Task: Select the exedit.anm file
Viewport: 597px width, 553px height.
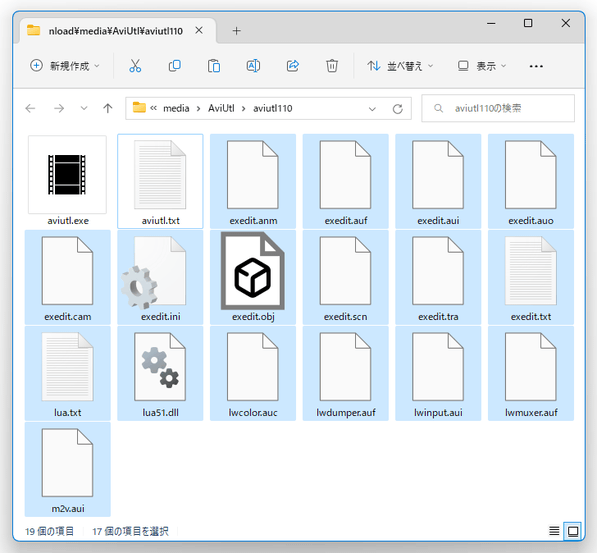Action: [253, 181]
